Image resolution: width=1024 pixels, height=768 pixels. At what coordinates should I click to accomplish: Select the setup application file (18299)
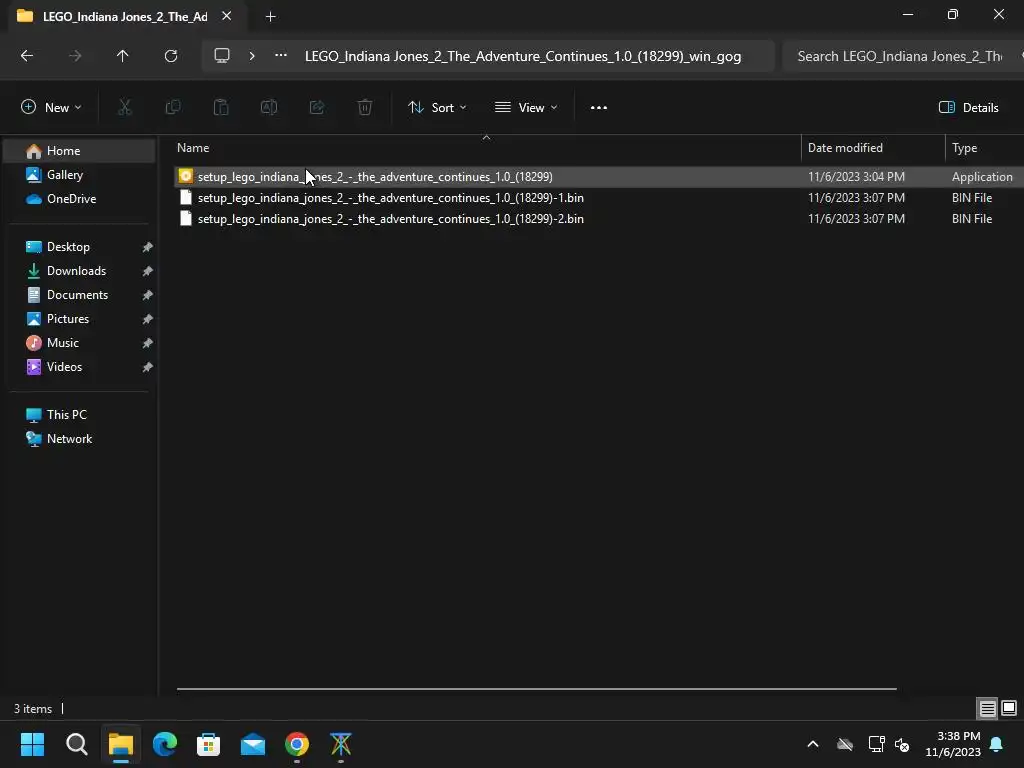click(x=599, y=177)
